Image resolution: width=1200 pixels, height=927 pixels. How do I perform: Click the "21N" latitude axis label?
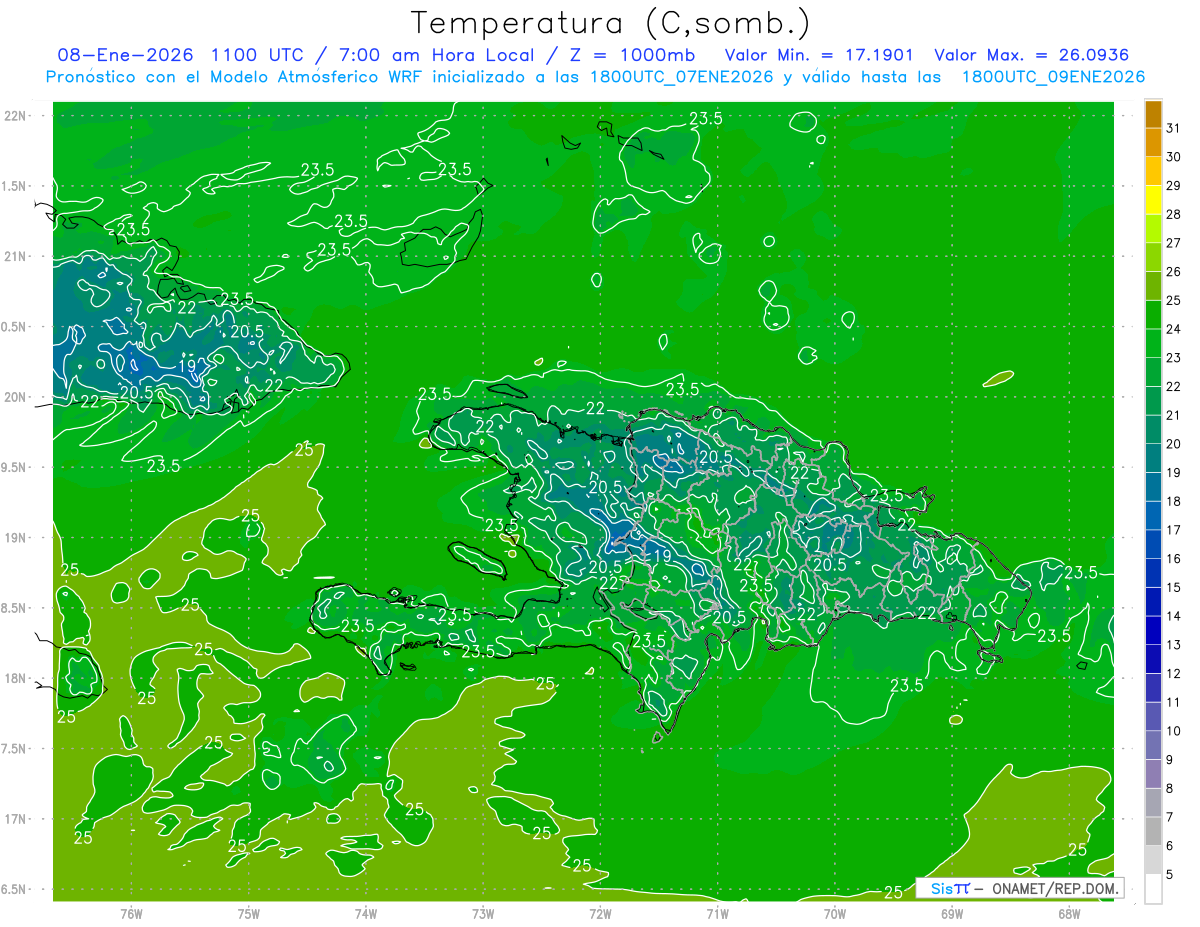[16, 256]
